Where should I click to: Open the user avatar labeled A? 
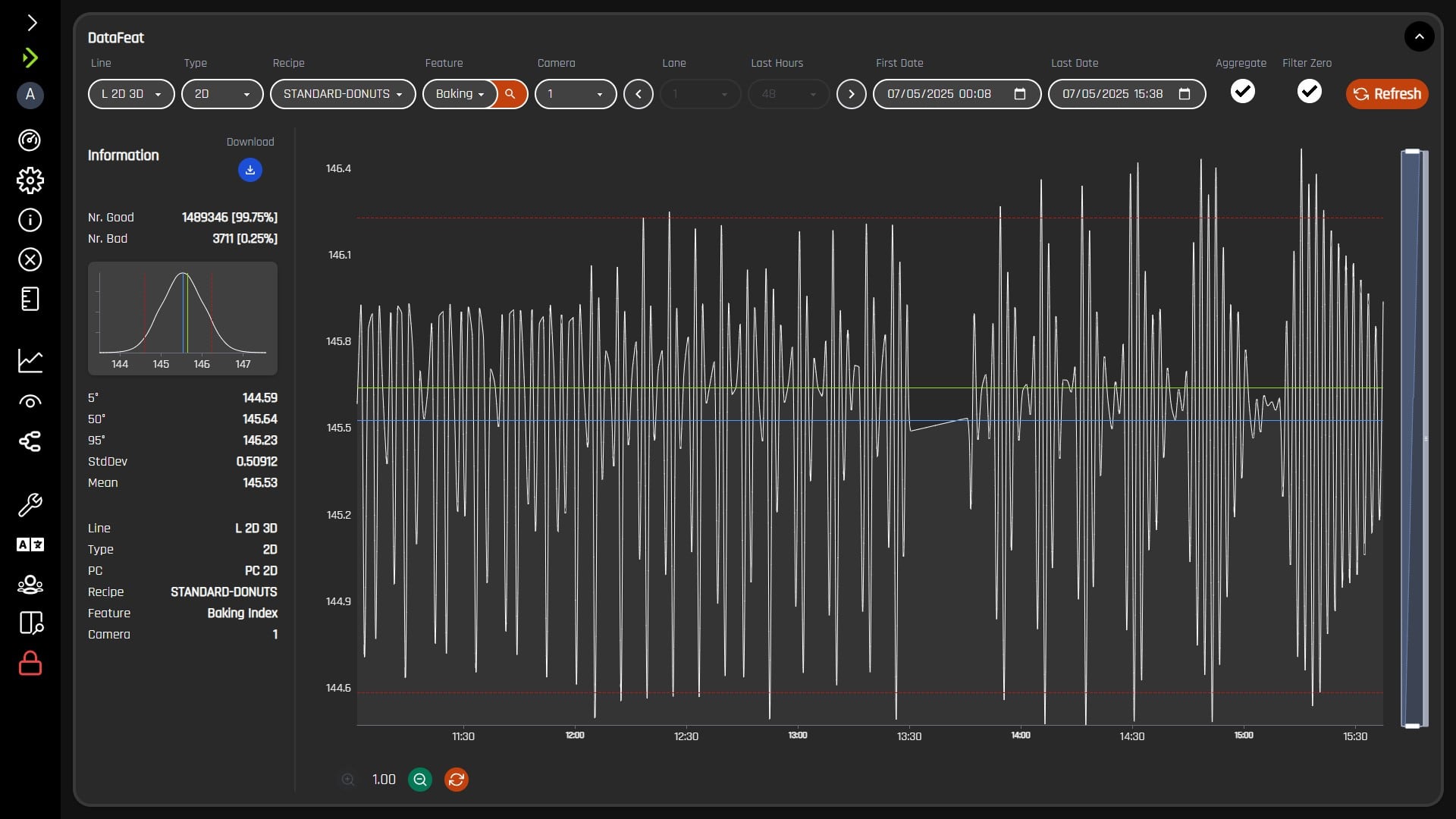pyautogui.click(x=30, y=95)
